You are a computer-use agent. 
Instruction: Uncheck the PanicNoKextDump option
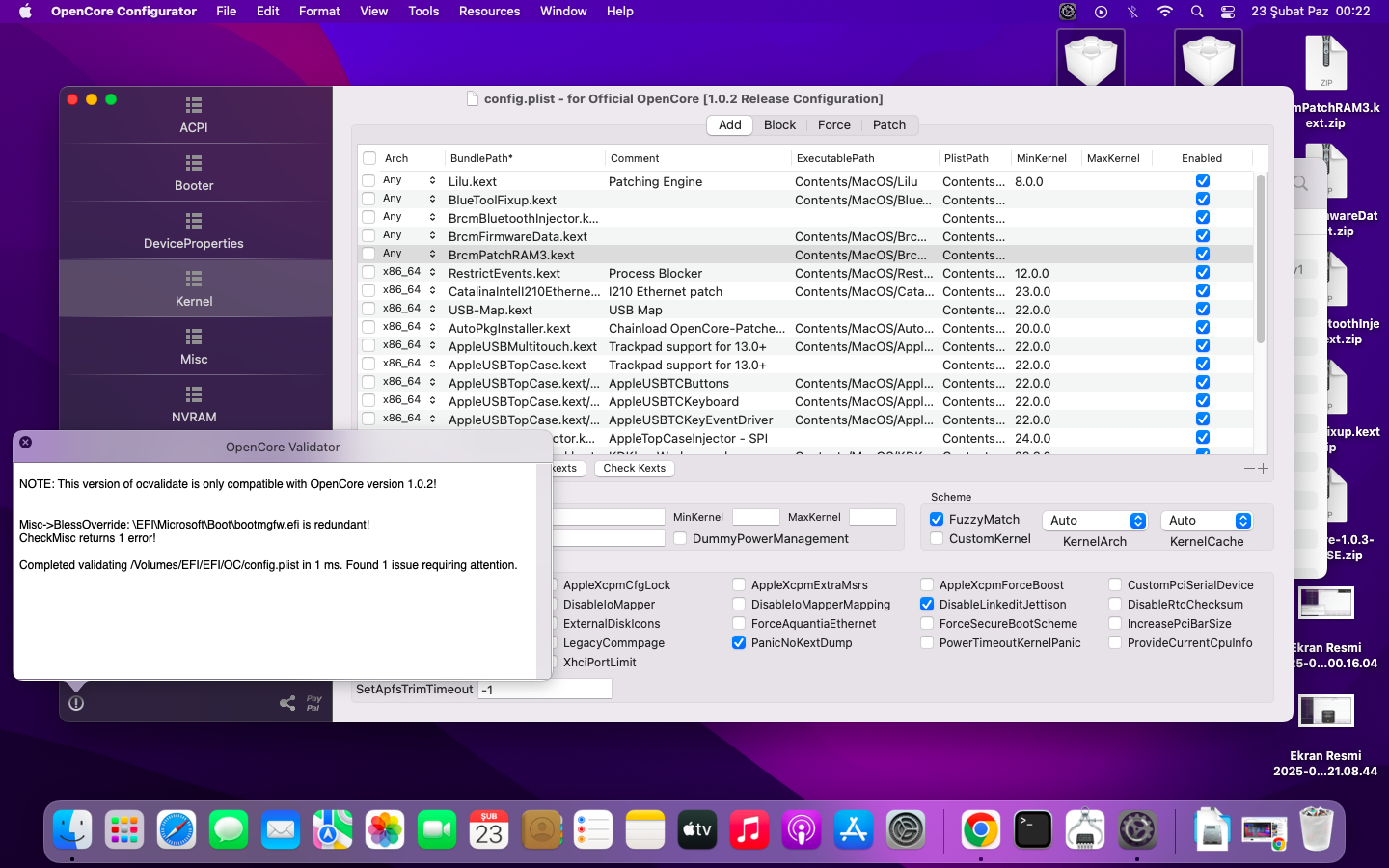click(739, 643)
